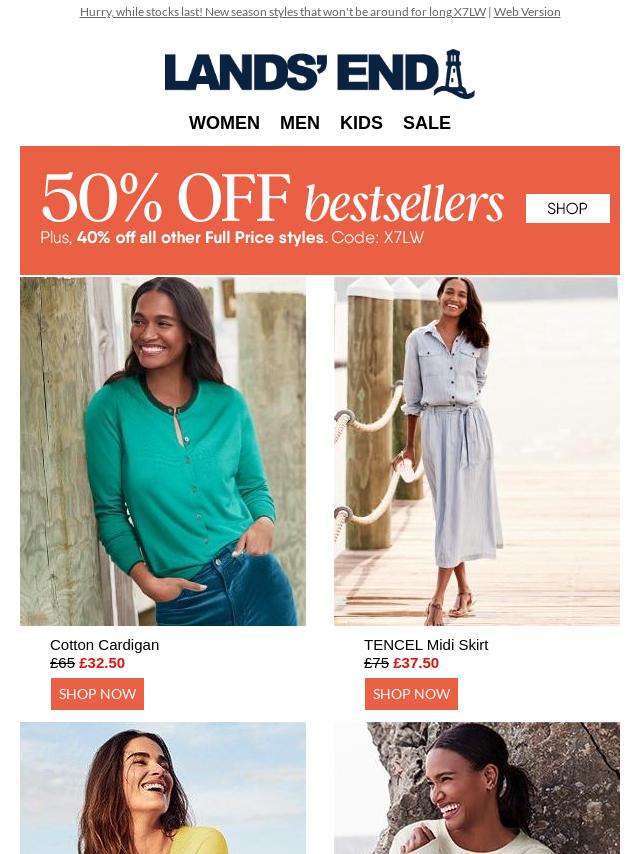Select the KIDS navigation link
The height and width of the screenshot is (854, 640).
[361, 123]
